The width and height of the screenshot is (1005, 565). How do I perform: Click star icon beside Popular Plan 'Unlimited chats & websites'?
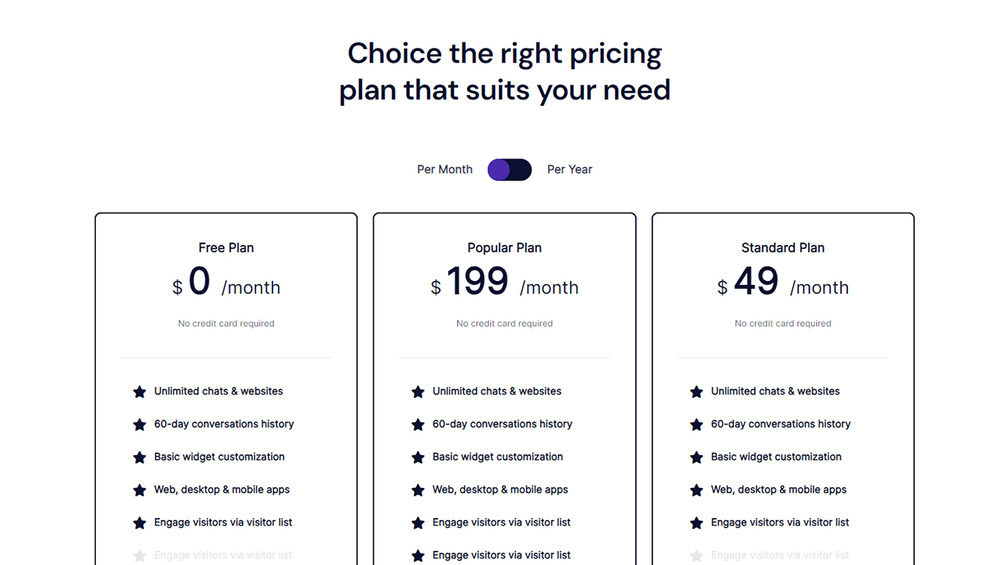(x=418, y=392)
